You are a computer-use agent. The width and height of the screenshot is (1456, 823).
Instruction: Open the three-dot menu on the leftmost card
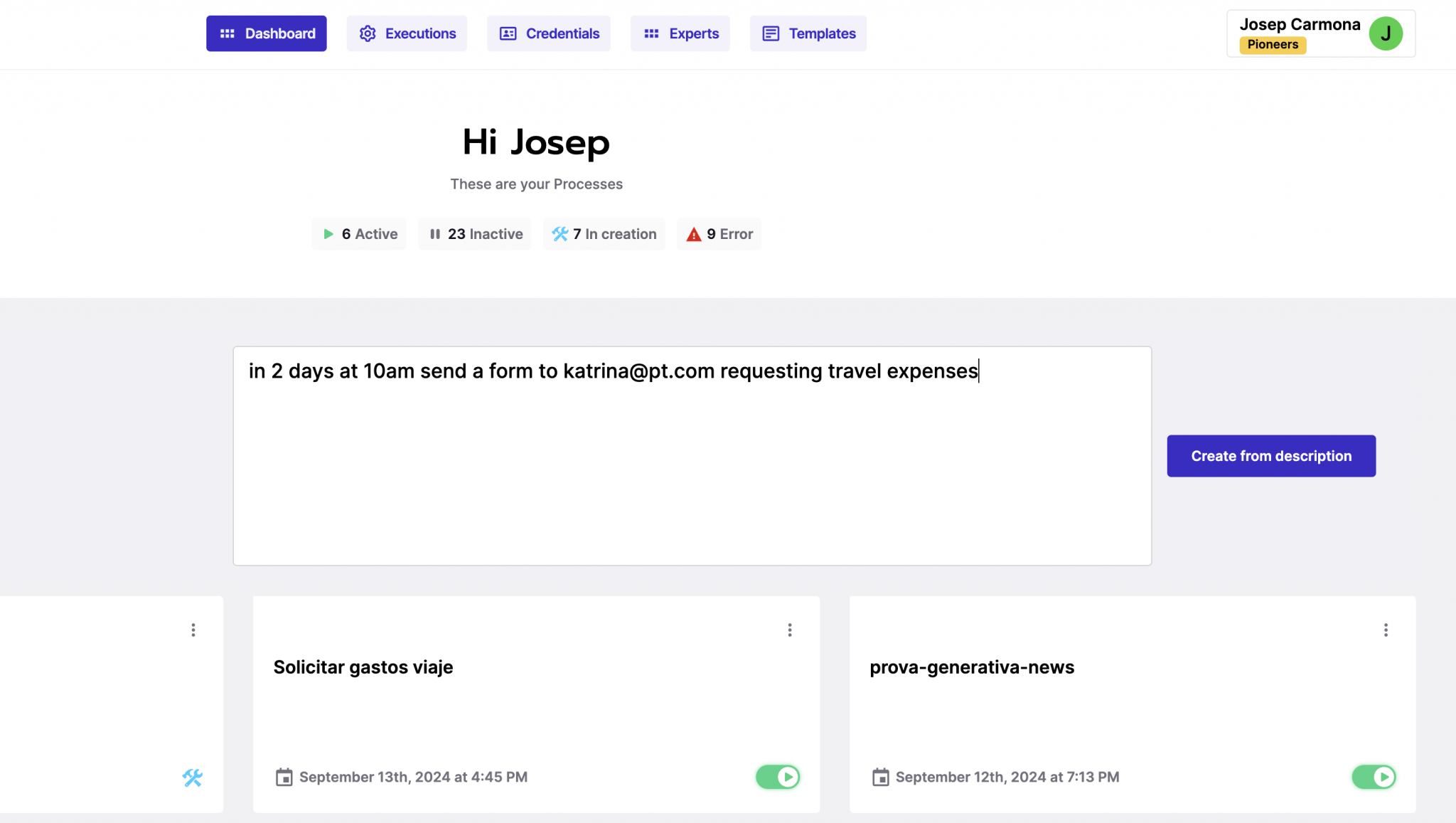(x=193, y=630)
